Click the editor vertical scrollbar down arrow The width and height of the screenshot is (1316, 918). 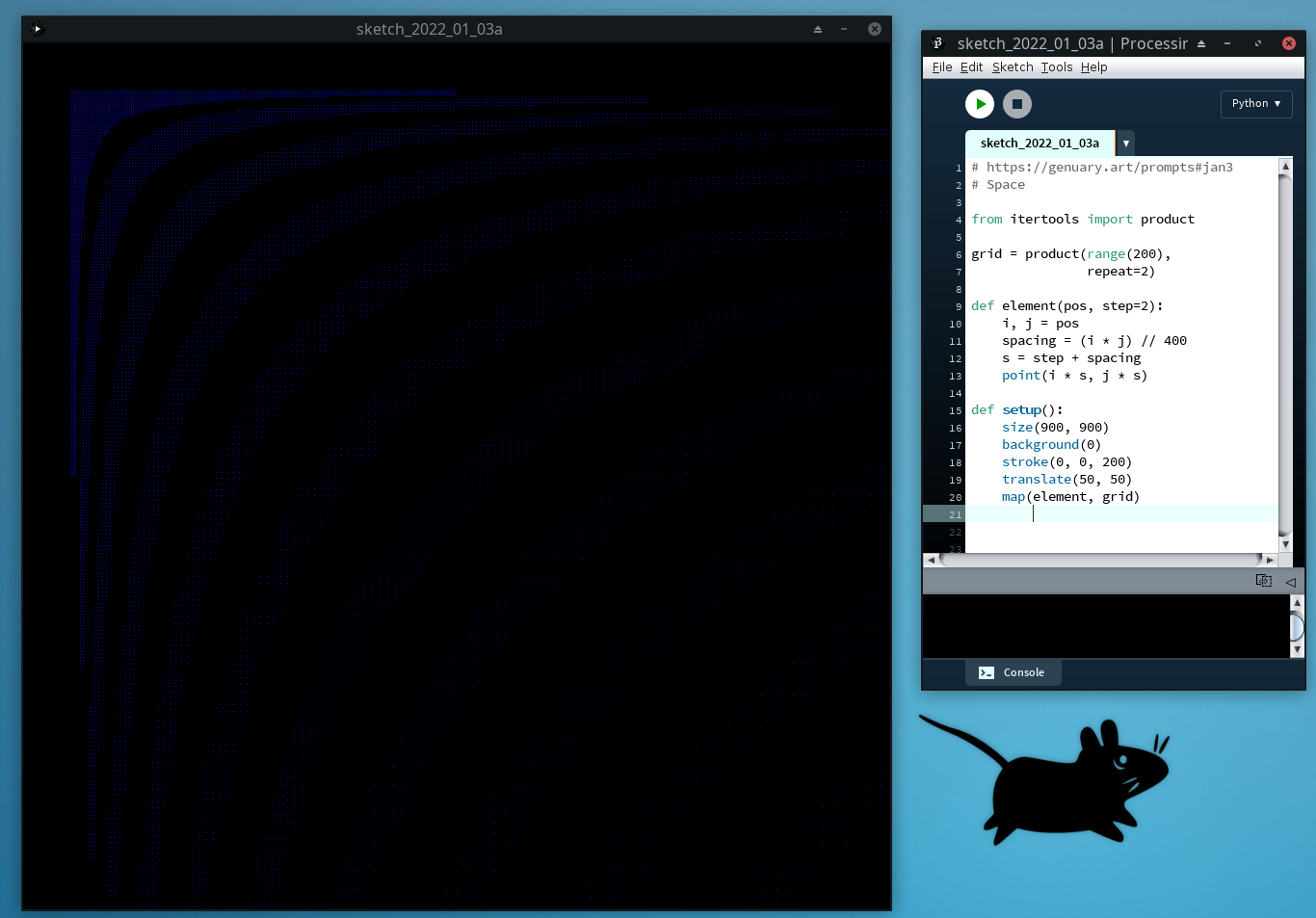[x=1285, y=544]
